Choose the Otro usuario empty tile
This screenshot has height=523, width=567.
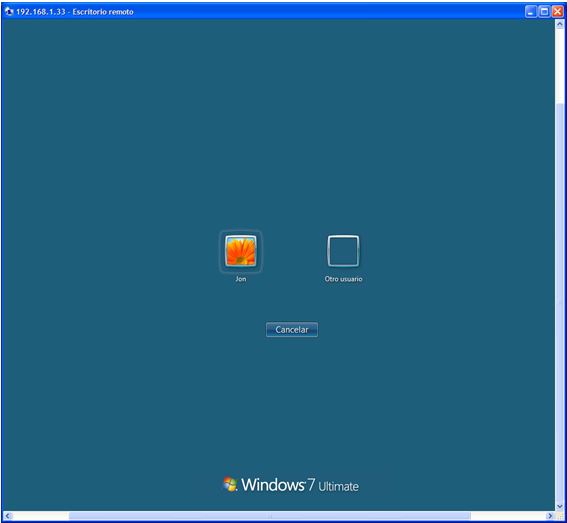pyautogui.click(x=343, y=251)
